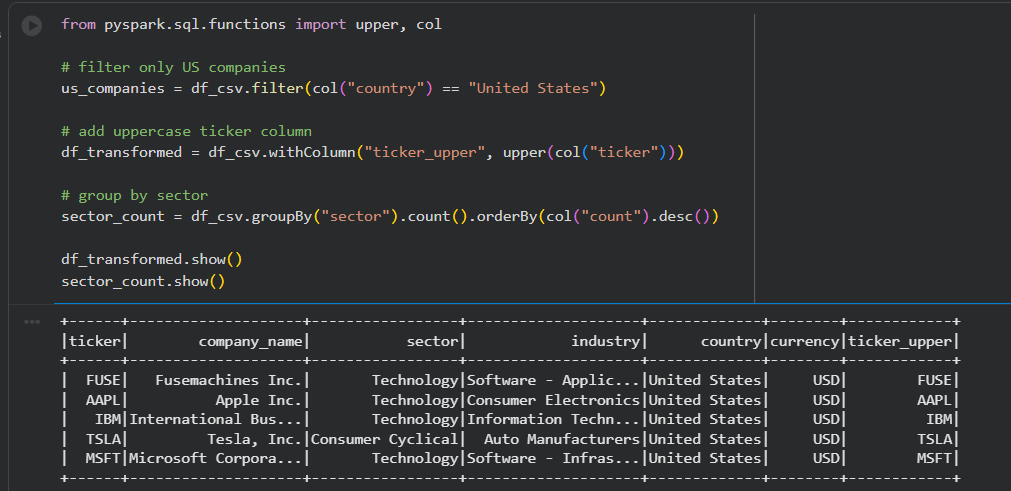Click comment '# group by sector'

click(135, 195)
